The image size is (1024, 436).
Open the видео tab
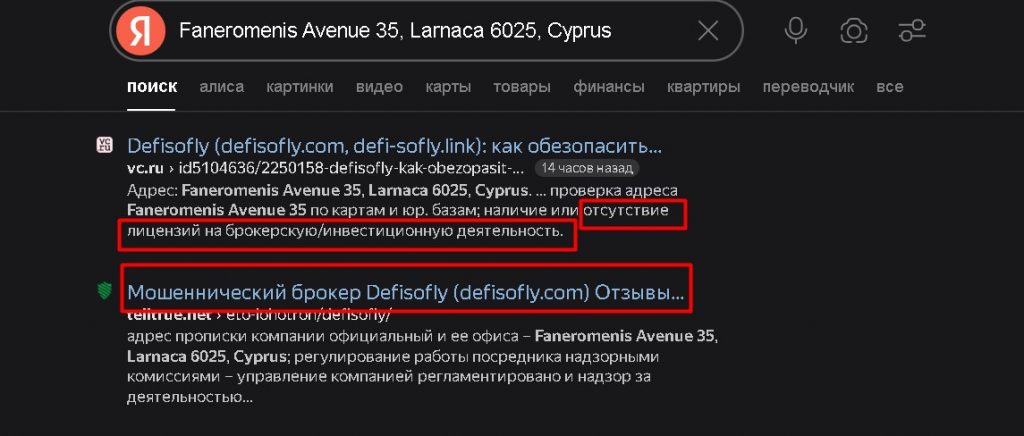point(379,87)
